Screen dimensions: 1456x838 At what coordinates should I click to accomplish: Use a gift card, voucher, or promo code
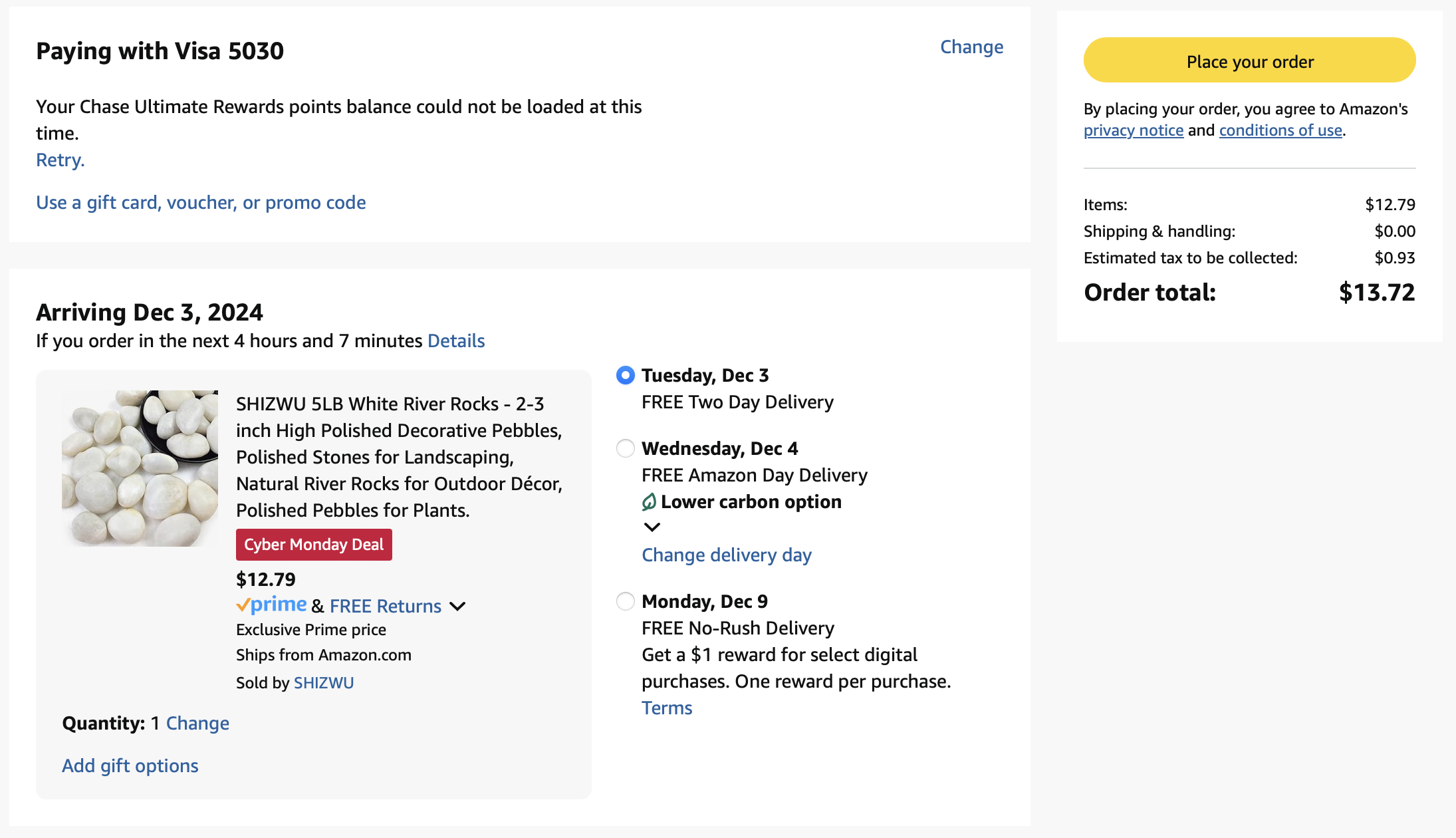coord(201,203)
